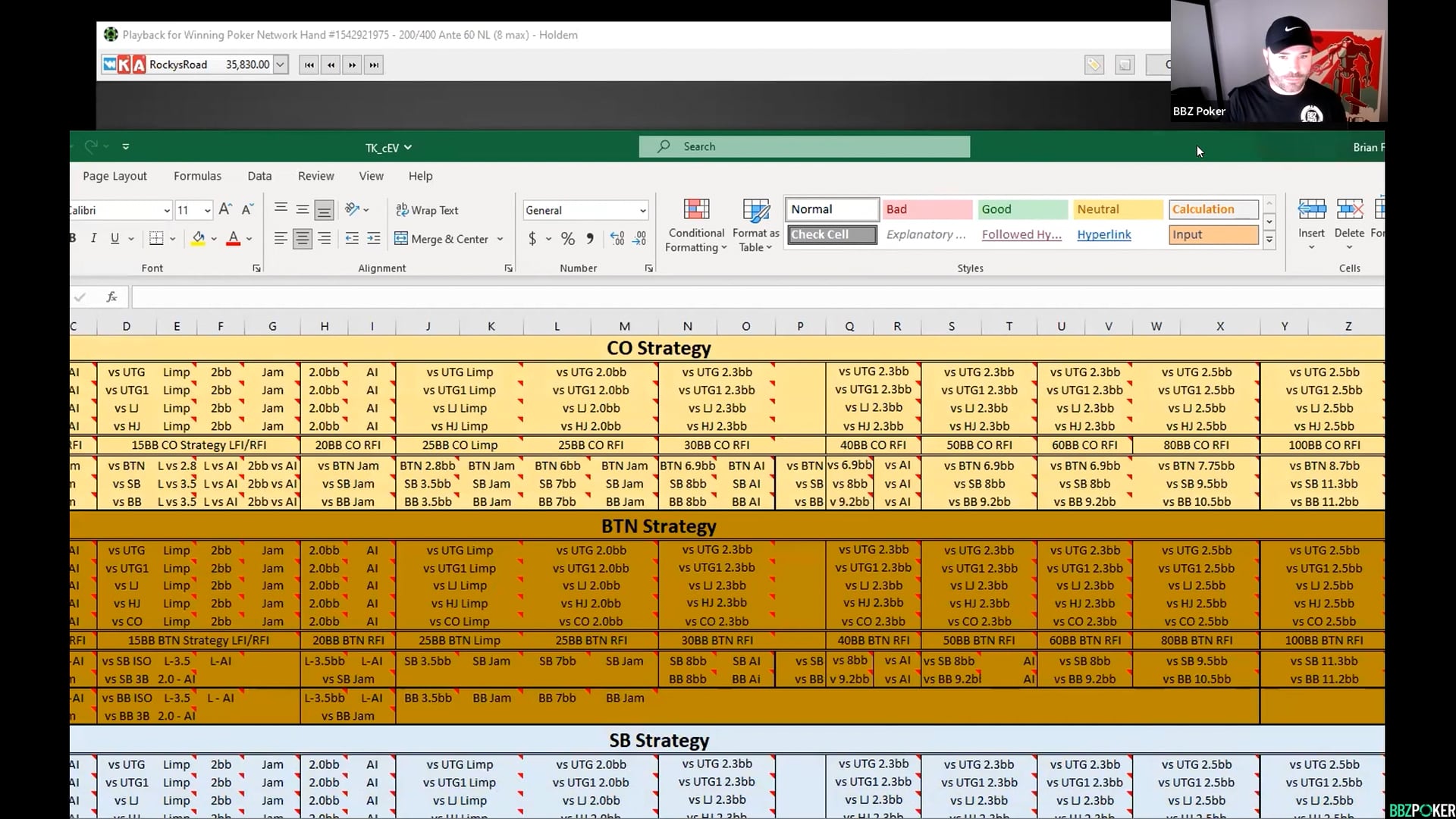Click the increase indent icon
The height and width of the screenshot is (819, 1456).
click(374, 239)
